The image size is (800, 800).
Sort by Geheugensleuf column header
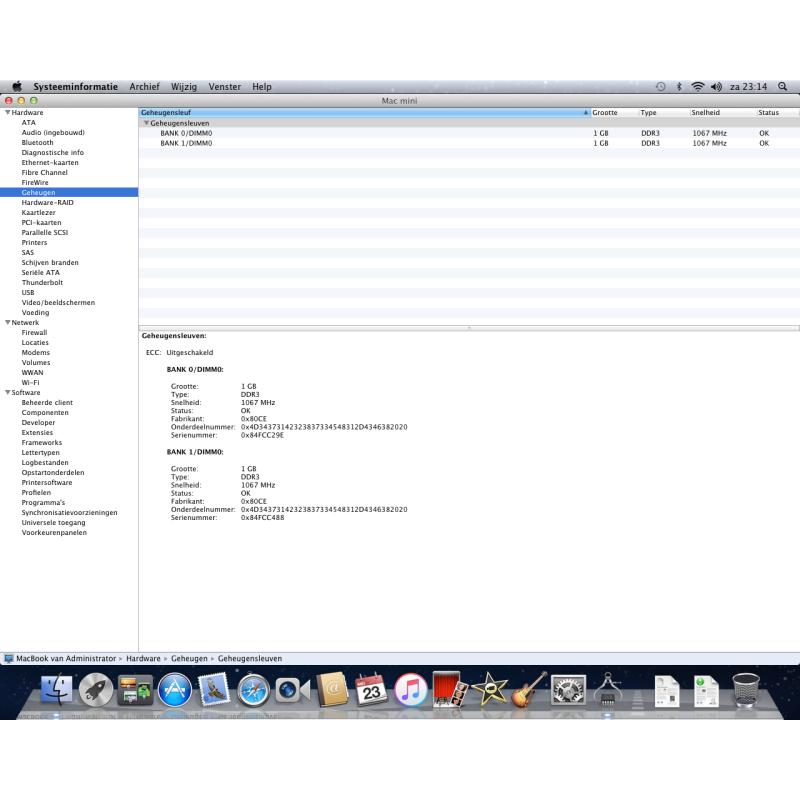[364, 112]
